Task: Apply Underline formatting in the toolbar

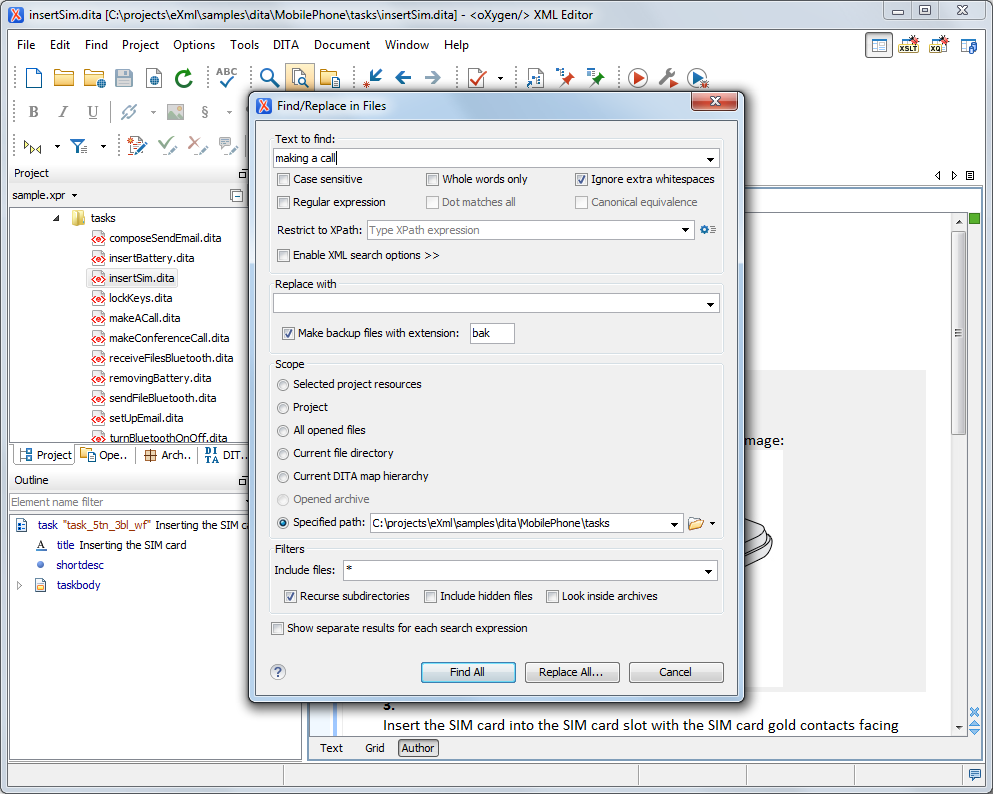Action: pyautogui.click(x=92, y=112)
